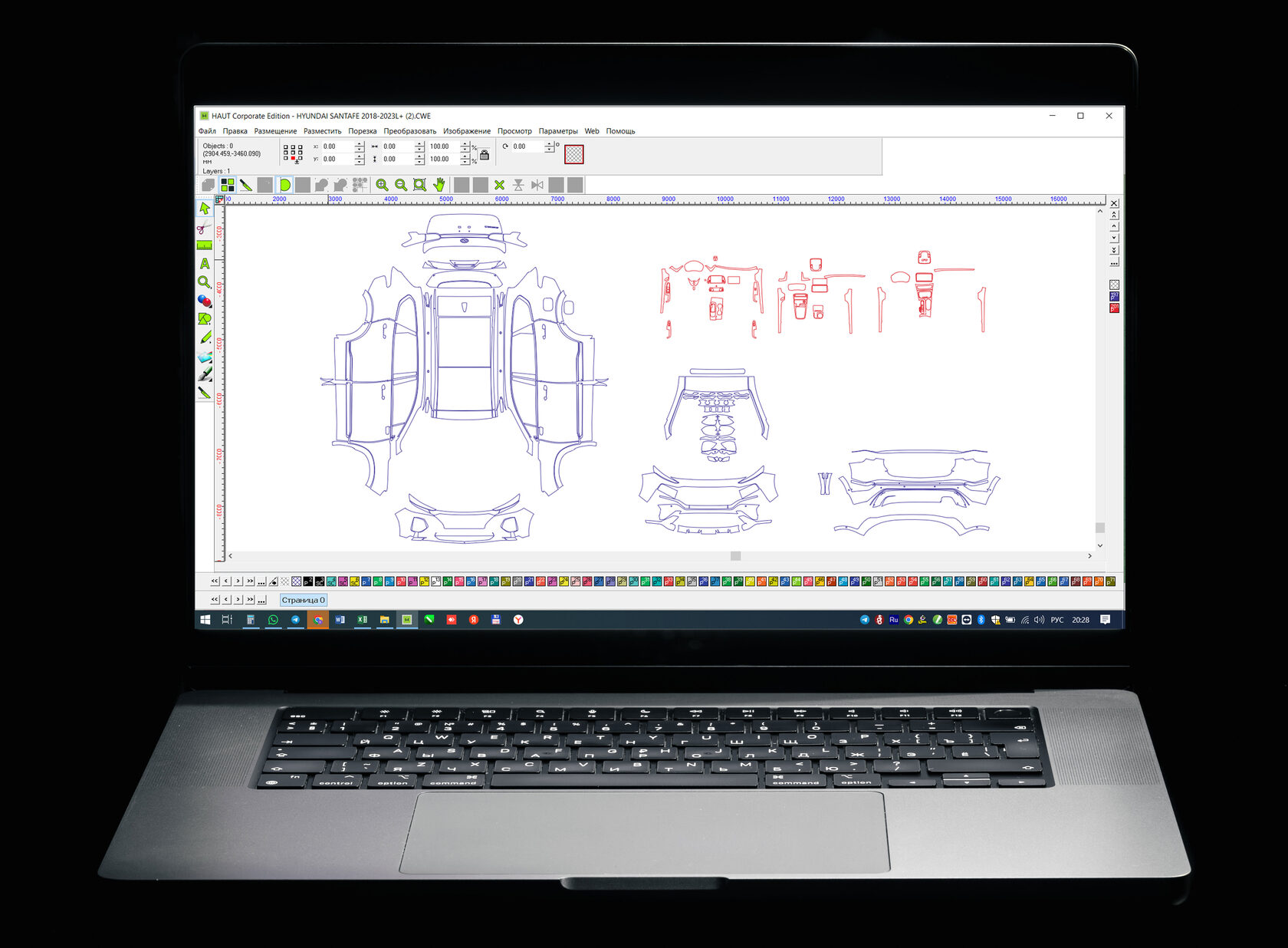Select the Страница 0 page tab
The image size is (1288, 948).
point(303,600)
